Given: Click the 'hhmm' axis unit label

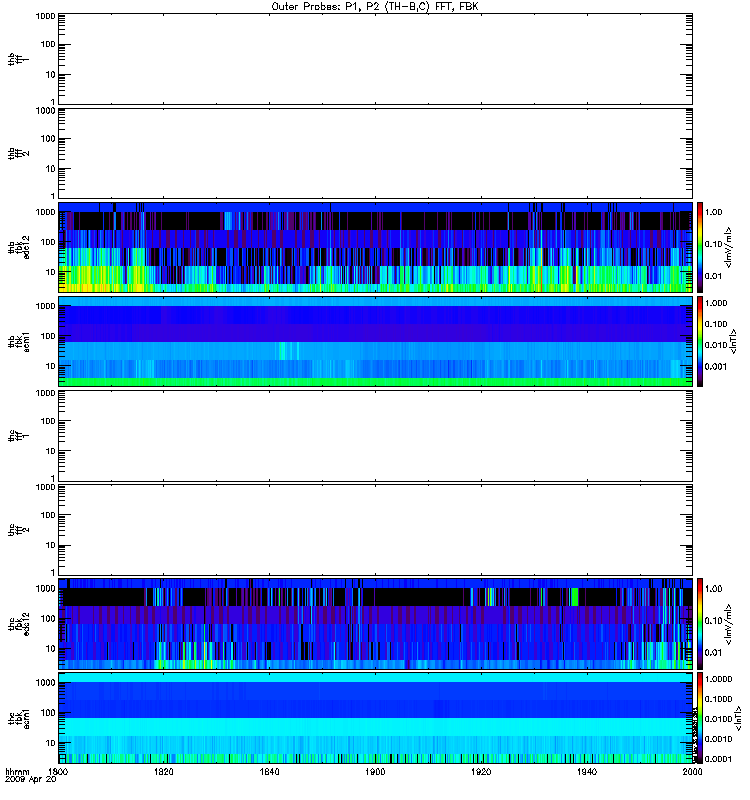Looking at the screenshot, I should [17, 772].
